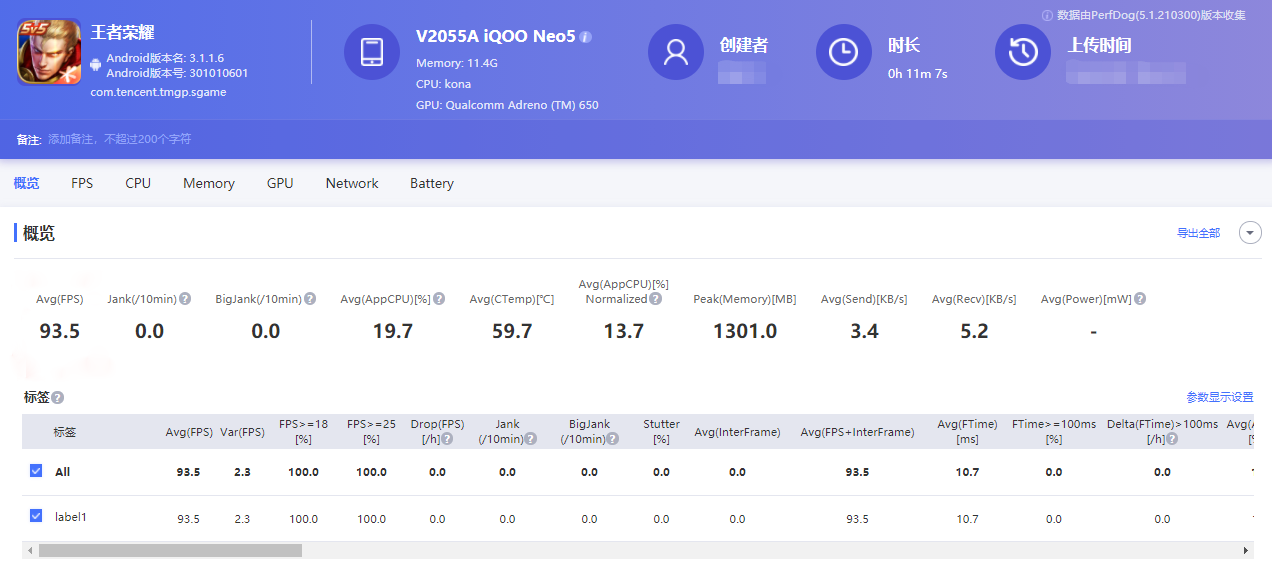This screenshot has height=572, width=1272.
Task: Click the creator person icon
Action: coord(676,52)
